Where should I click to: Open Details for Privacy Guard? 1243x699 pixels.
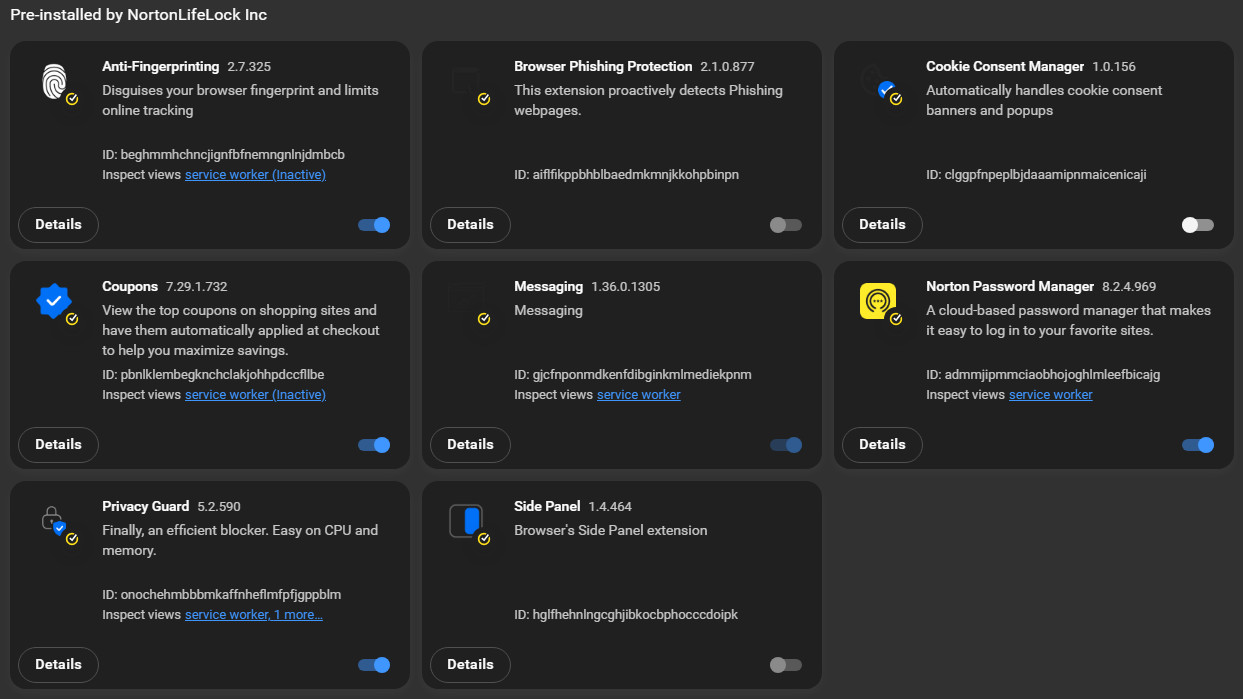coord(58,665)
